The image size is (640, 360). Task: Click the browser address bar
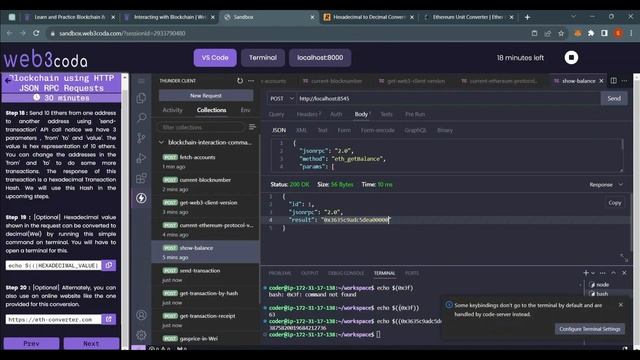[286, 33]
